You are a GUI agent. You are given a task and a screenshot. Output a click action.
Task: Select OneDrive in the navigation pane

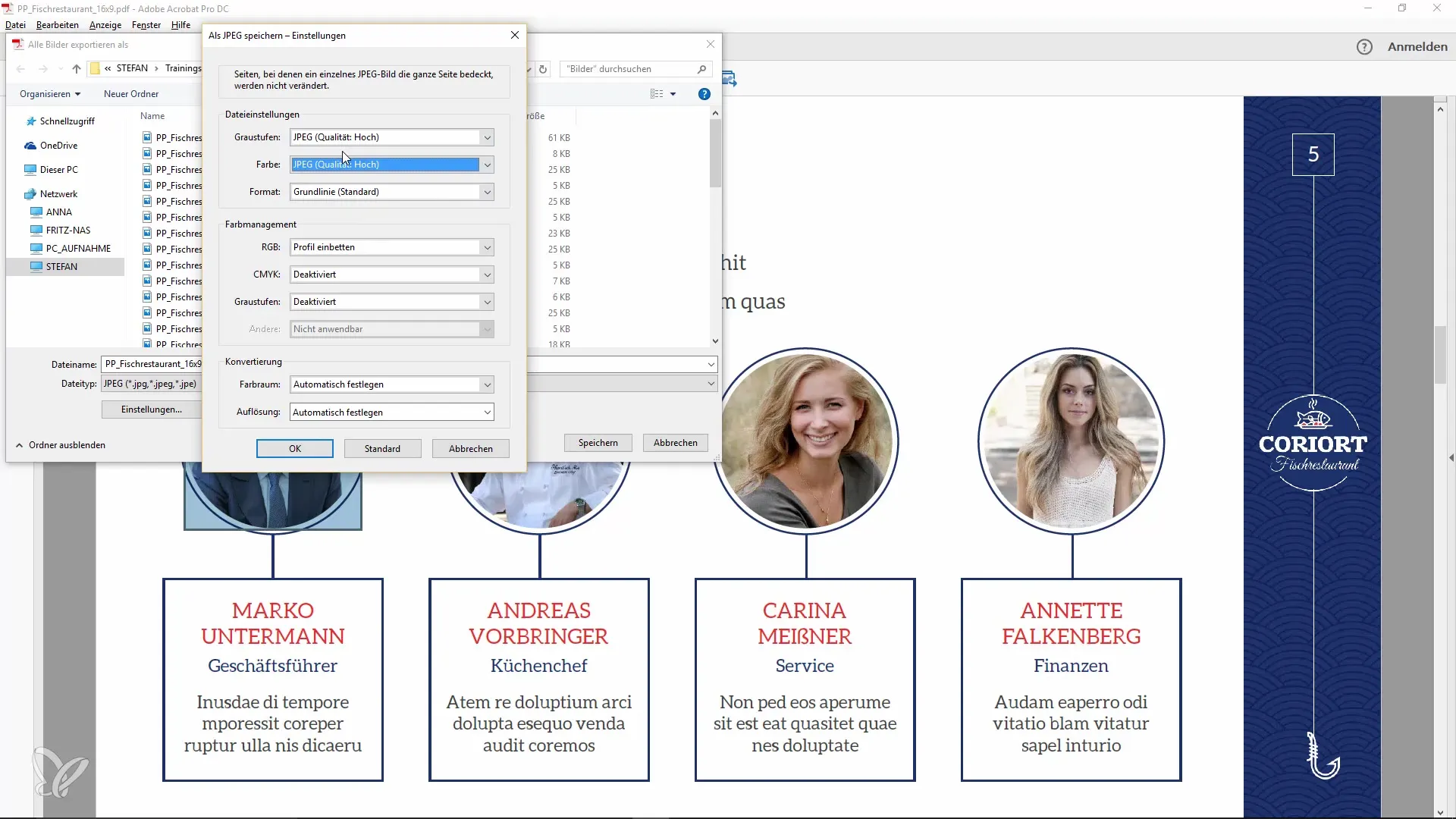[52, 146]
